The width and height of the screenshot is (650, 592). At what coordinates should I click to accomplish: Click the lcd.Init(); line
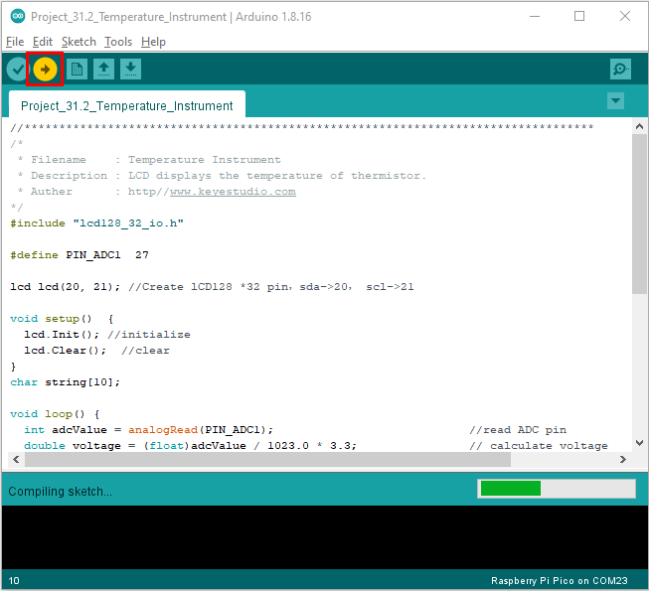pos(107,335)
